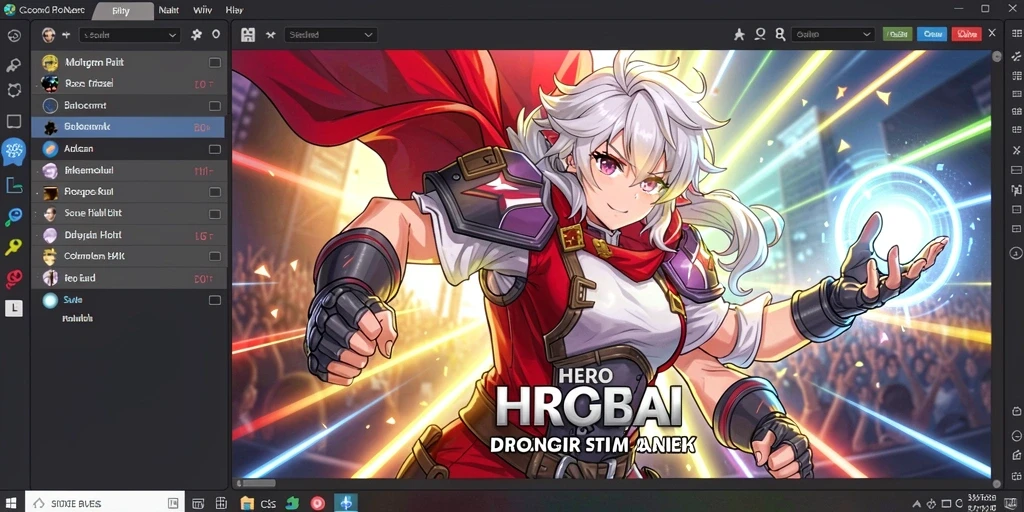
Task: Toggle the checkbox on the Adean row
Action: pyautogui.click(x=214, y=150)
